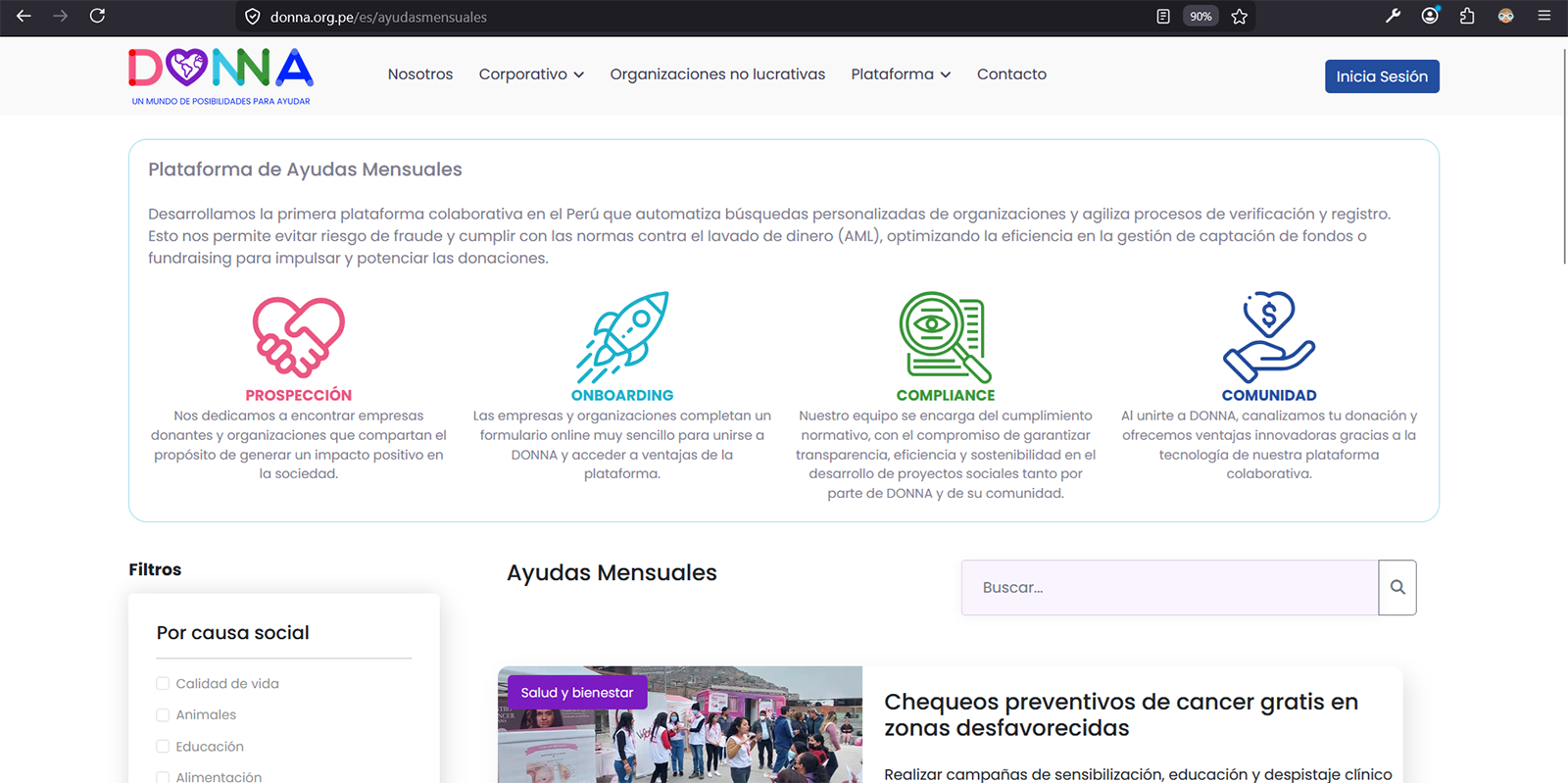Check the Calidad de vida filter
The width and height of the screenshot is (1568, 783).
pyautogui.click(x=163, y=684)
